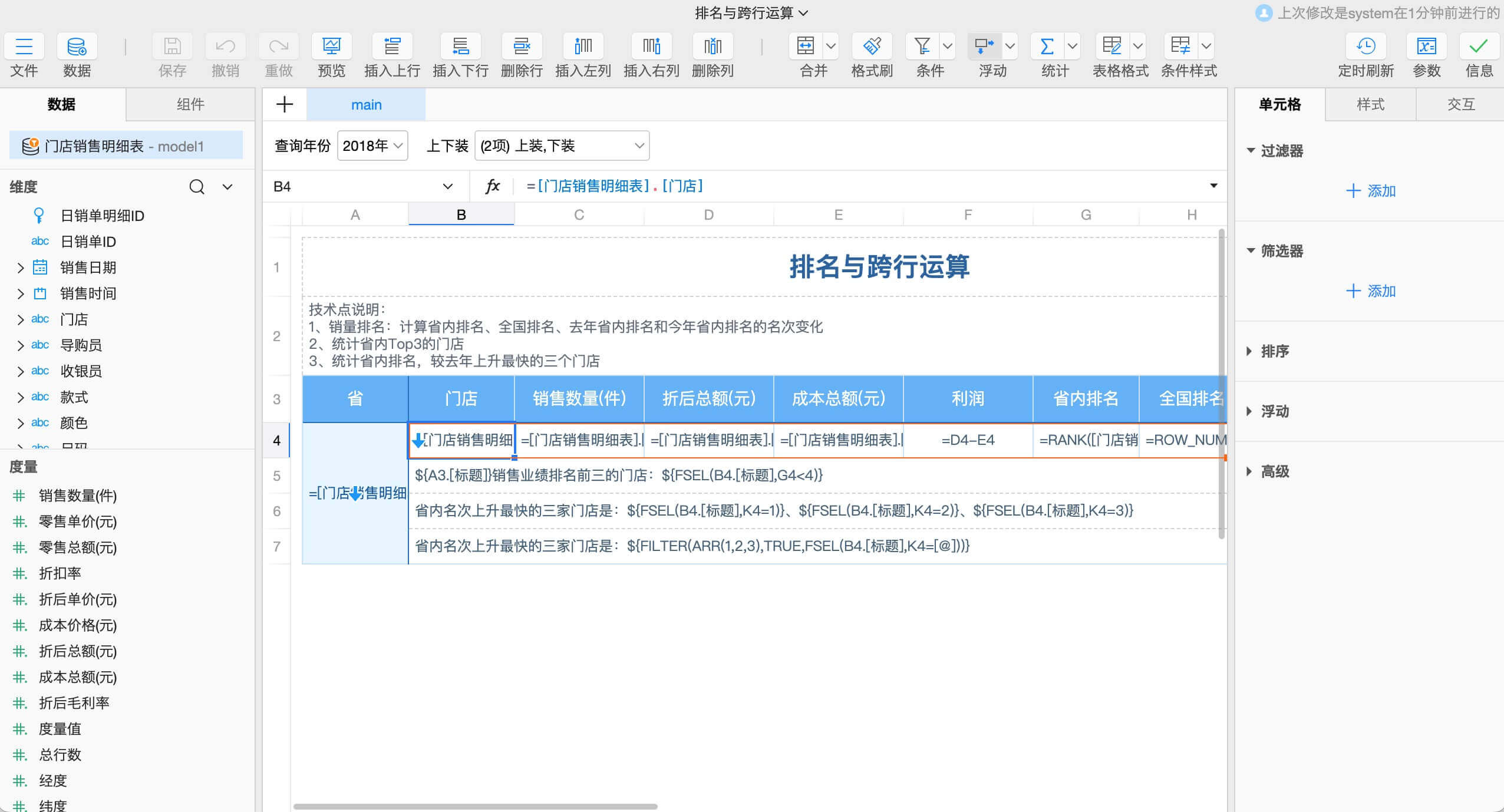
Task: Select the 查询年份 2018年 dropdown
Action: [371, 146]
